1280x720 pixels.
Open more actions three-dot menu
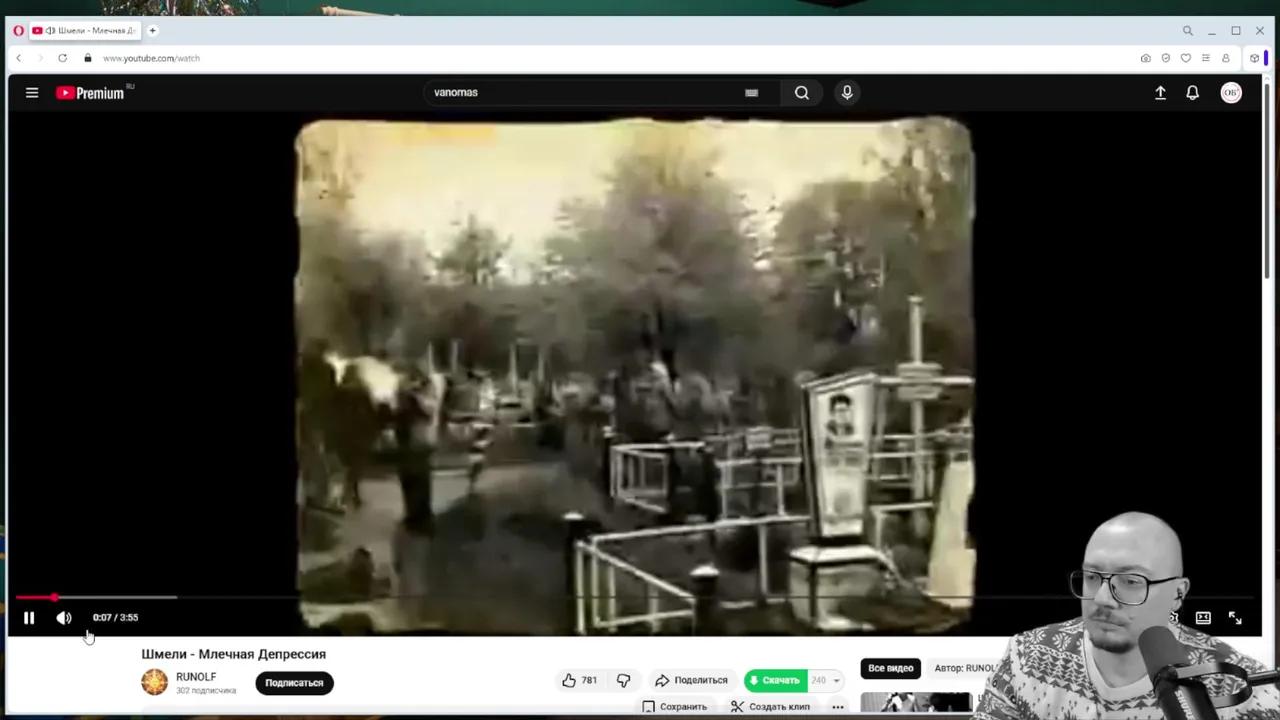coord(838,707)
